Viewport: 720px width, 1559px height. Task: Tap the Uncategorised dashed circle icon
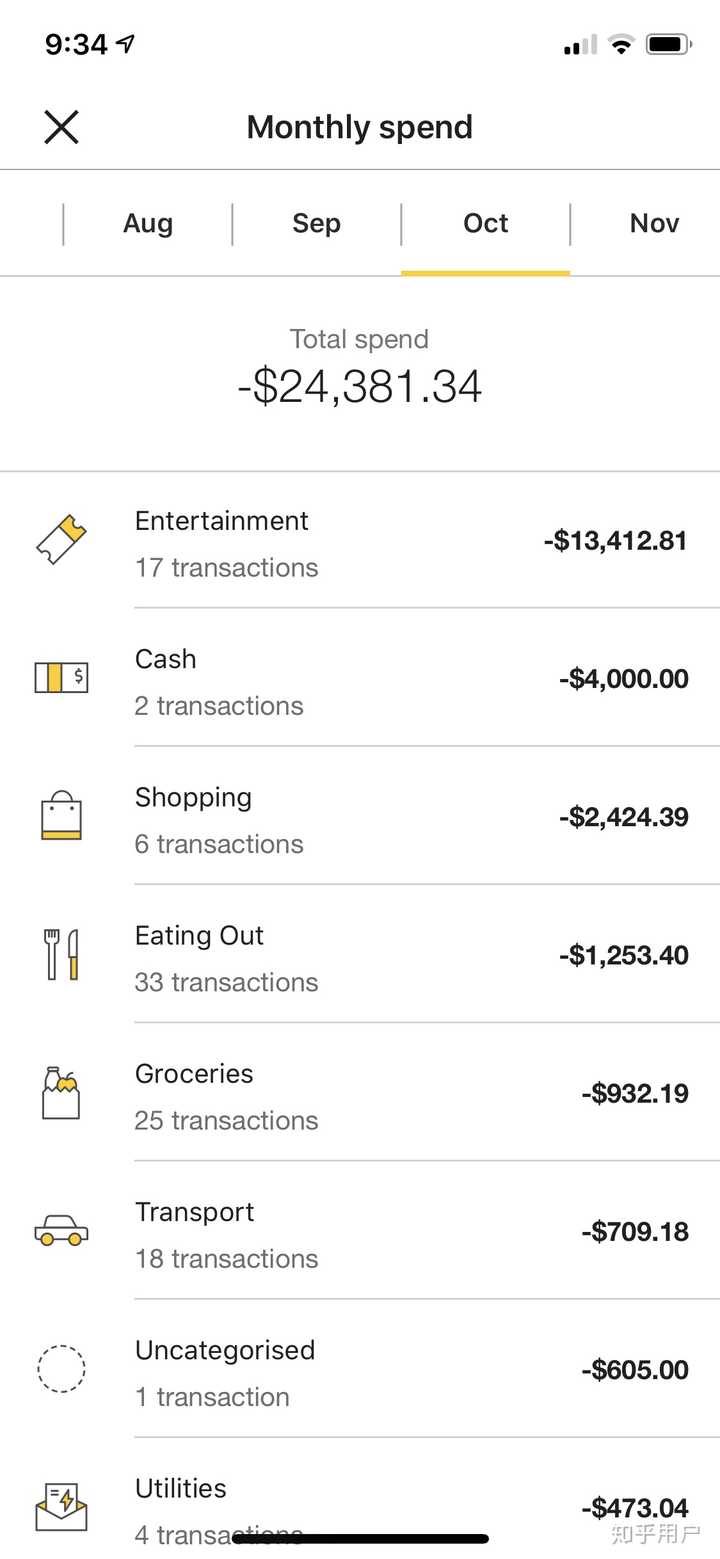61,1368
